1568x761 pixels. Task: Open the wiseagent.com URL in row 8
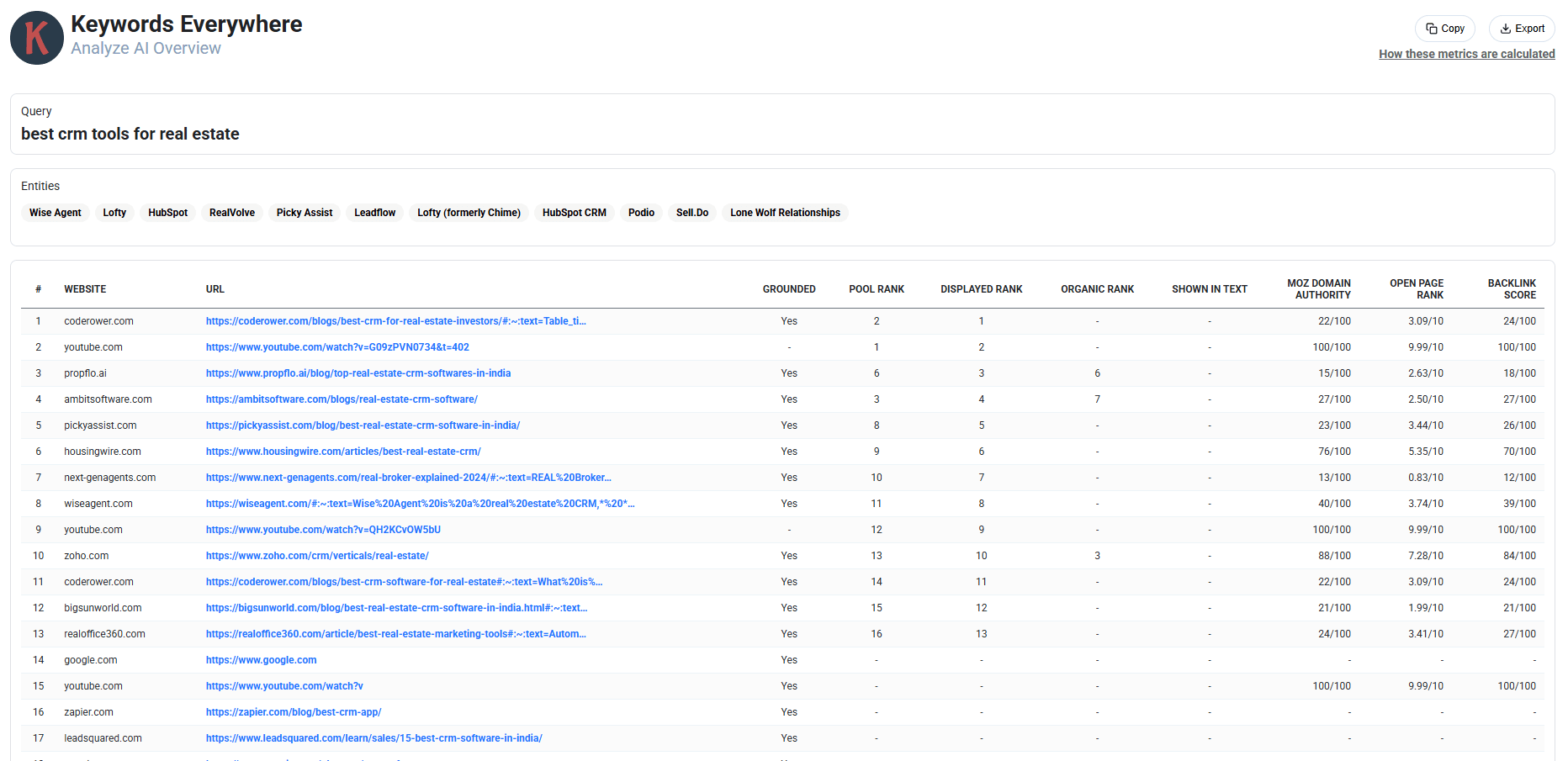pos(420,504)
